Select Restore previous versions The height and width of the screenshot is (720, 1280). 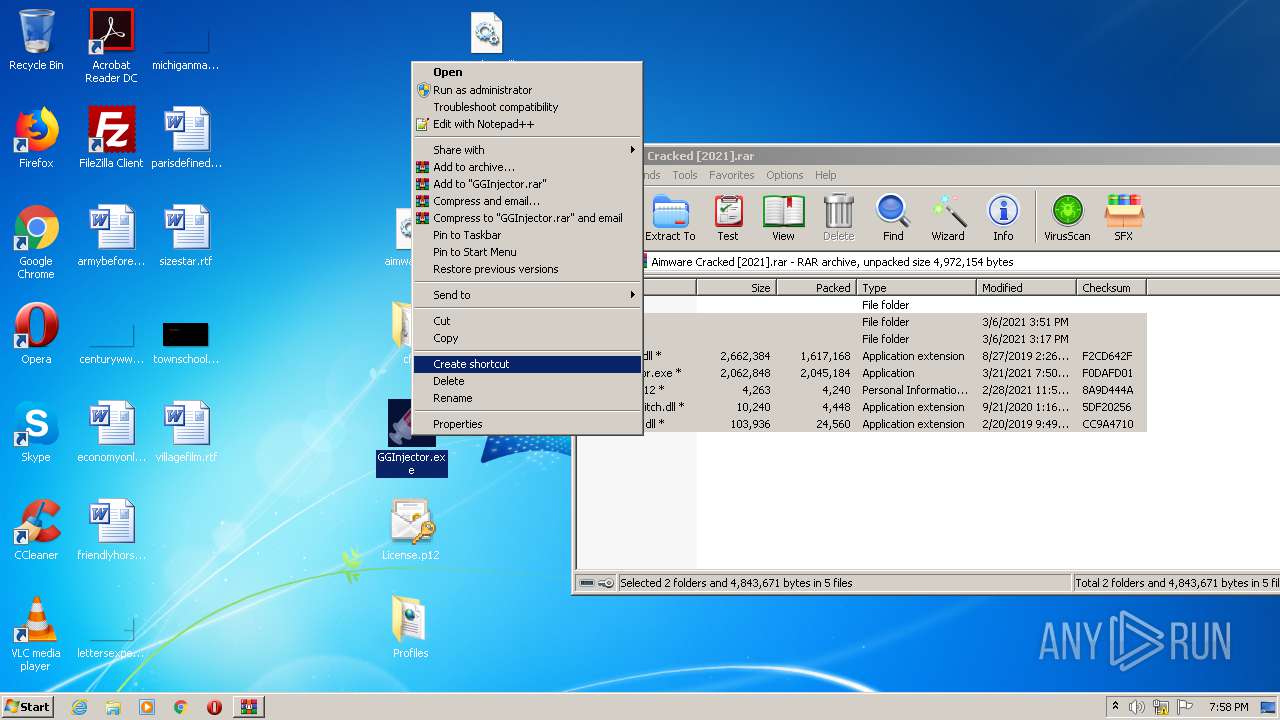(527, 269)
